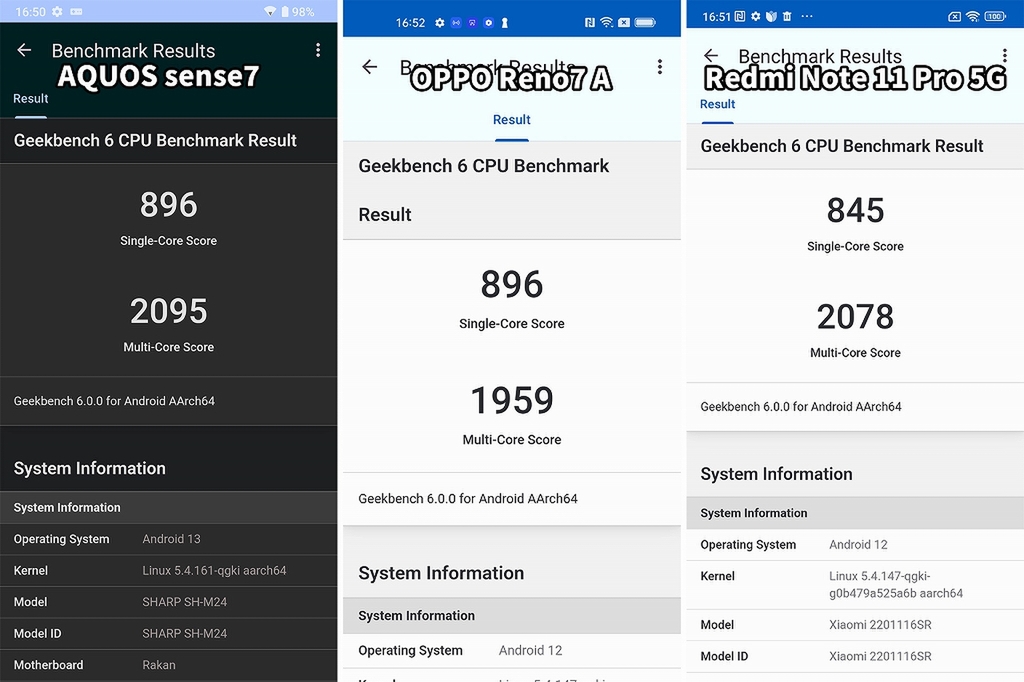Click Wi-Fi icon in Redmi status bar

point(972,16)
